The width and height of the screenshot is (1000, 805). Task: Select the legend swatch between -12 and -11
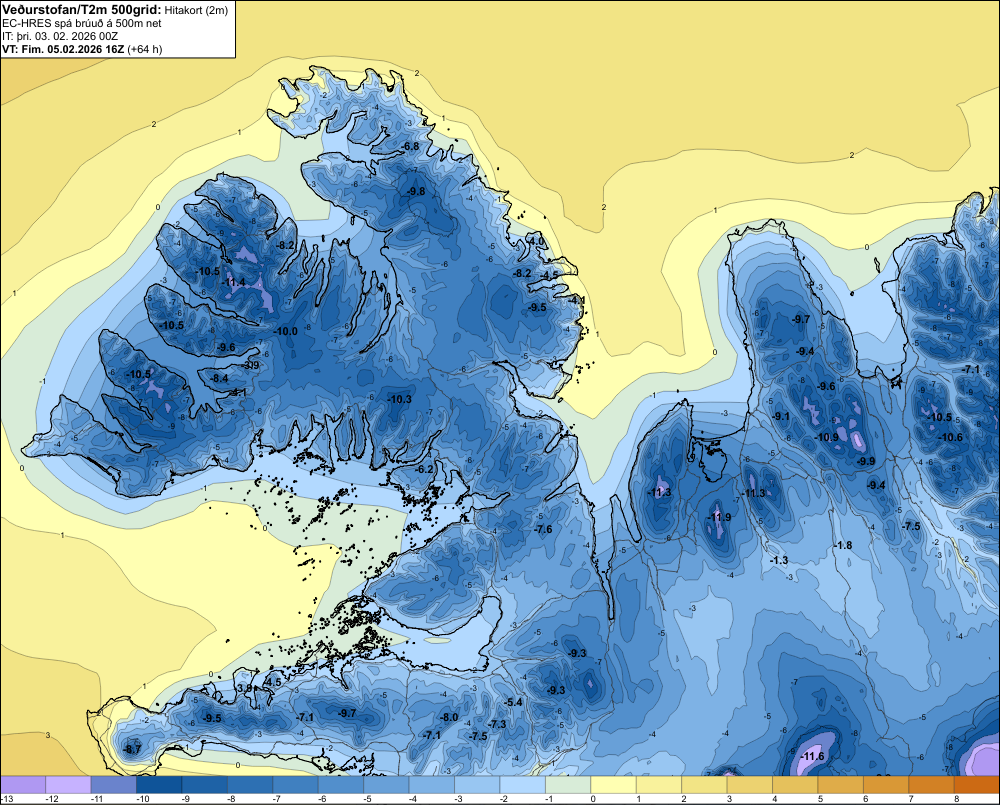tap(68, 784)
